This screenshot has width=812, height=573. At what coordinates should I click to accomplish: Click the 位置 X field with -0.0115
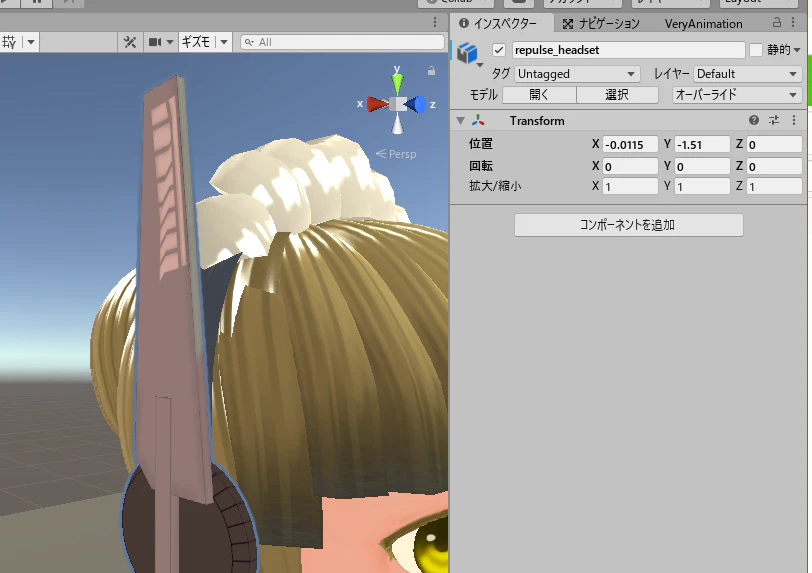click(x=630, y=145)
